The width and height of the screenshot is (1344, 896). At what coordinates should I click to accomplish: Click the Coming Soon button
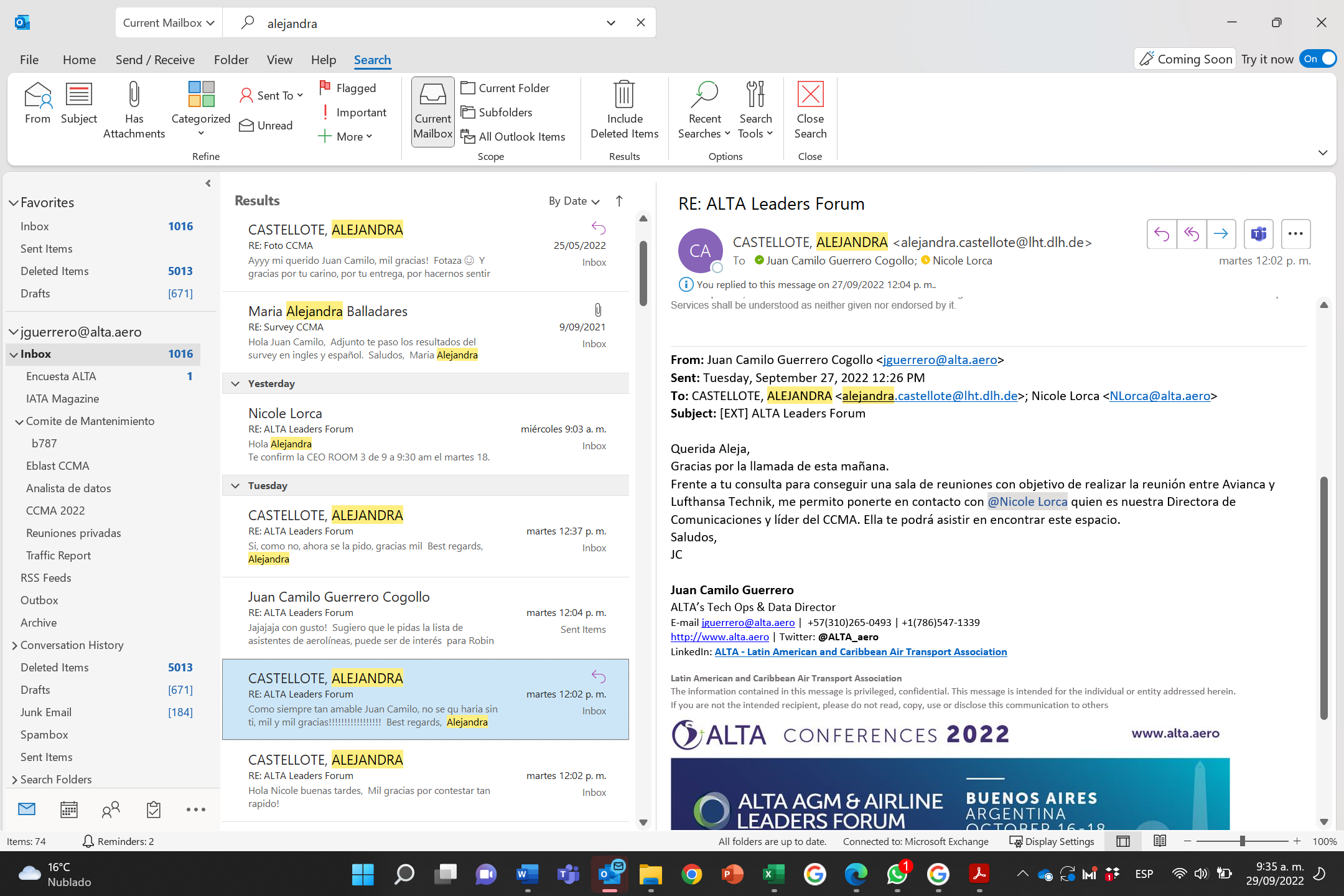1185,59
